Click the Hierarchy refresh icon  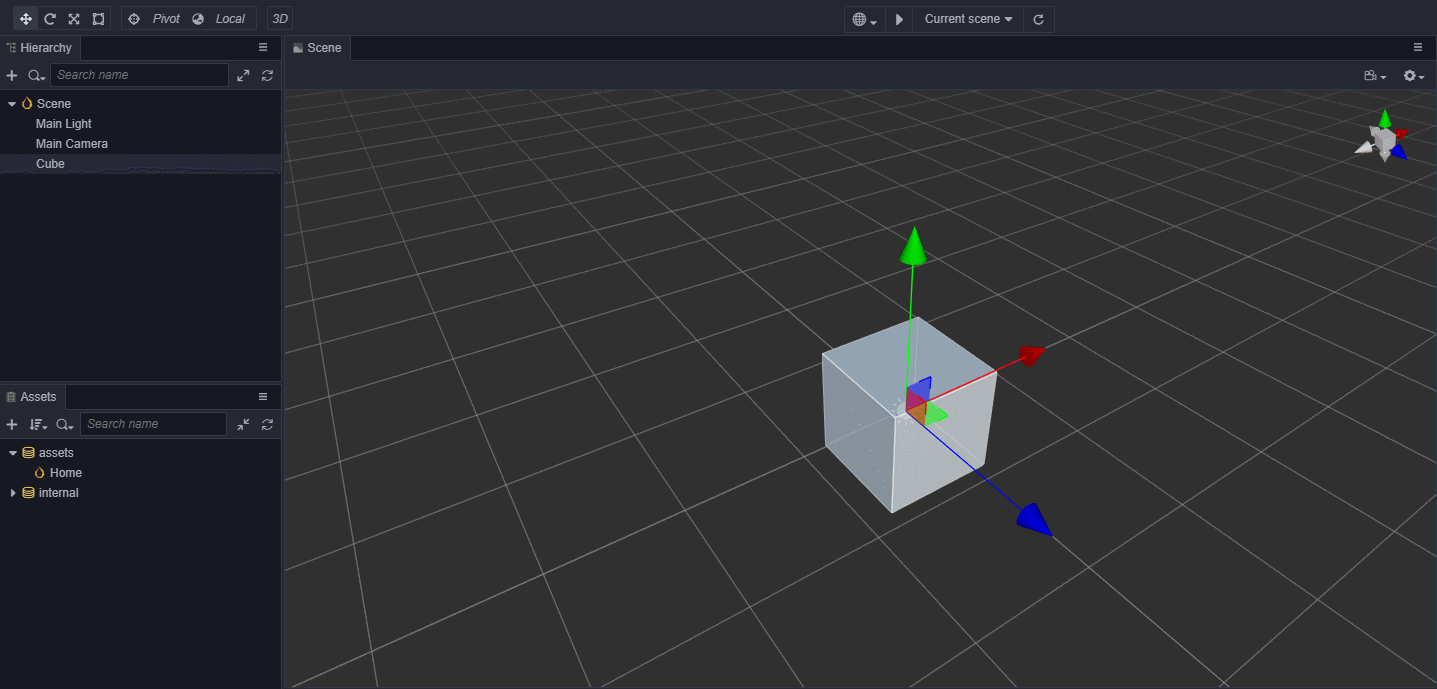pos(267,75)
